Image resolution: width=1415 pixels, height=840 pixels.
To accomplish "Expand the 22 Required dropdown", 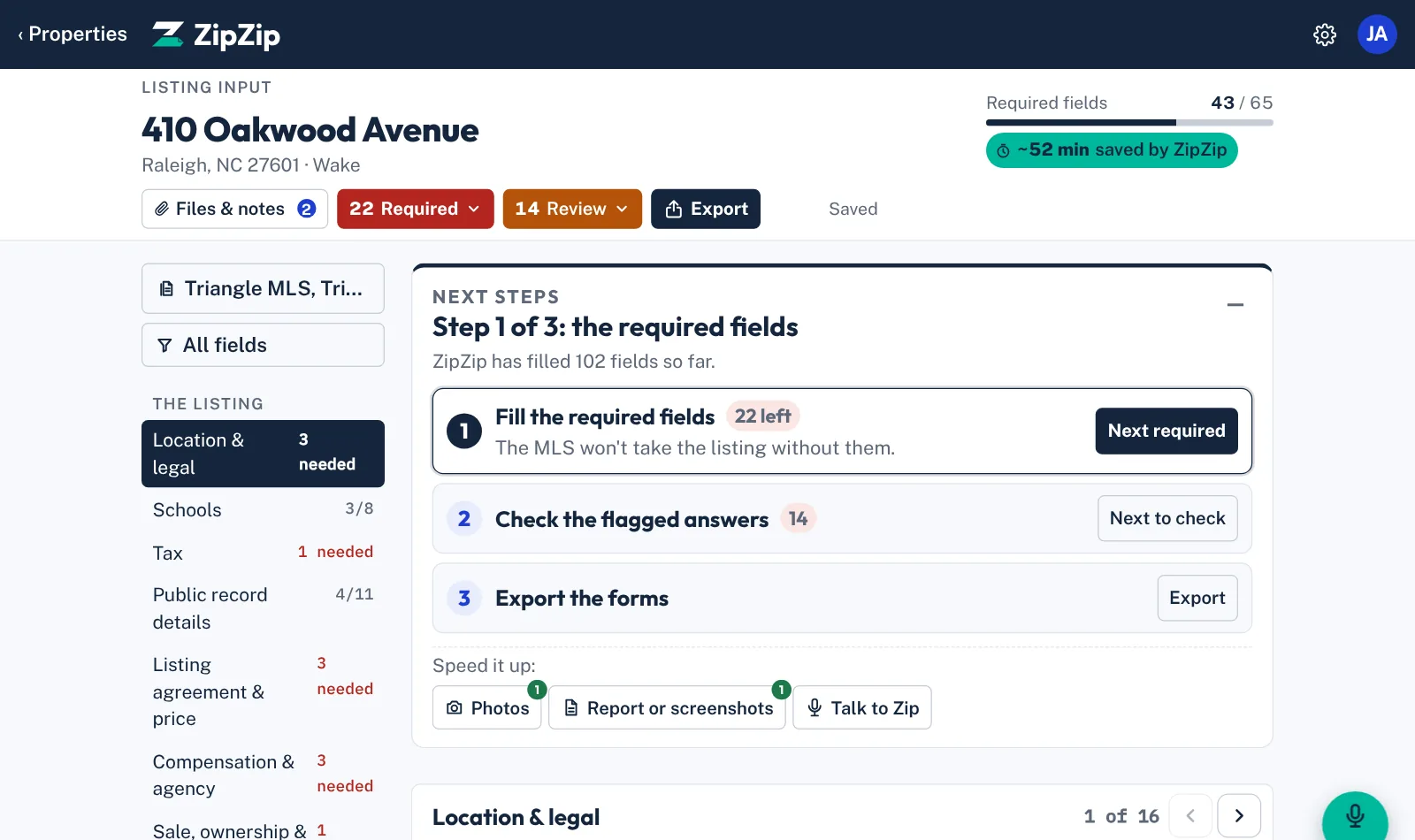I will [416, 209].
